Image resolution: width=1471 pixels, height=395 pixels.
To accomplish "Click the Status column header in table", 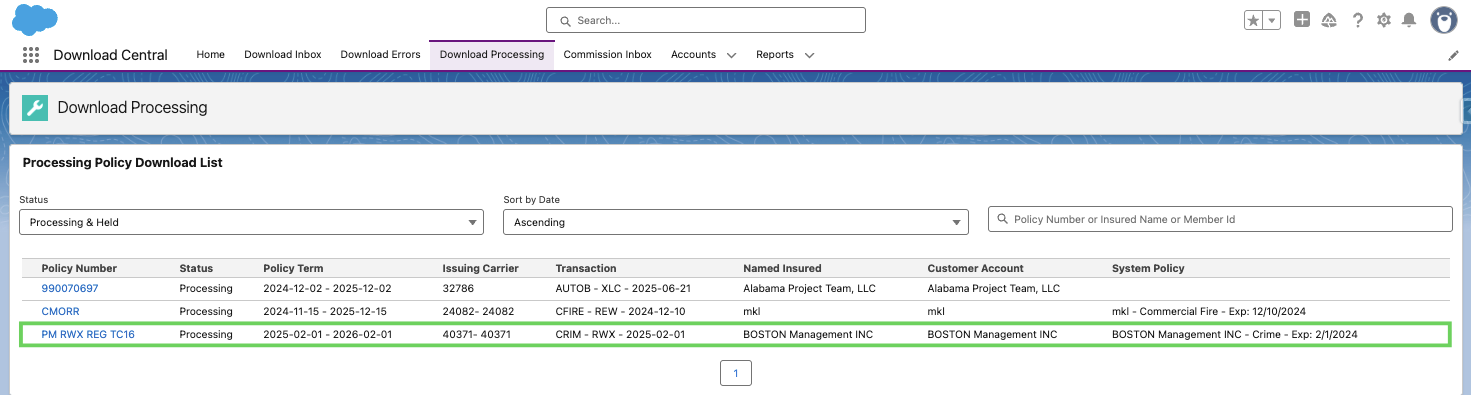I will click(x=196, y=268).
